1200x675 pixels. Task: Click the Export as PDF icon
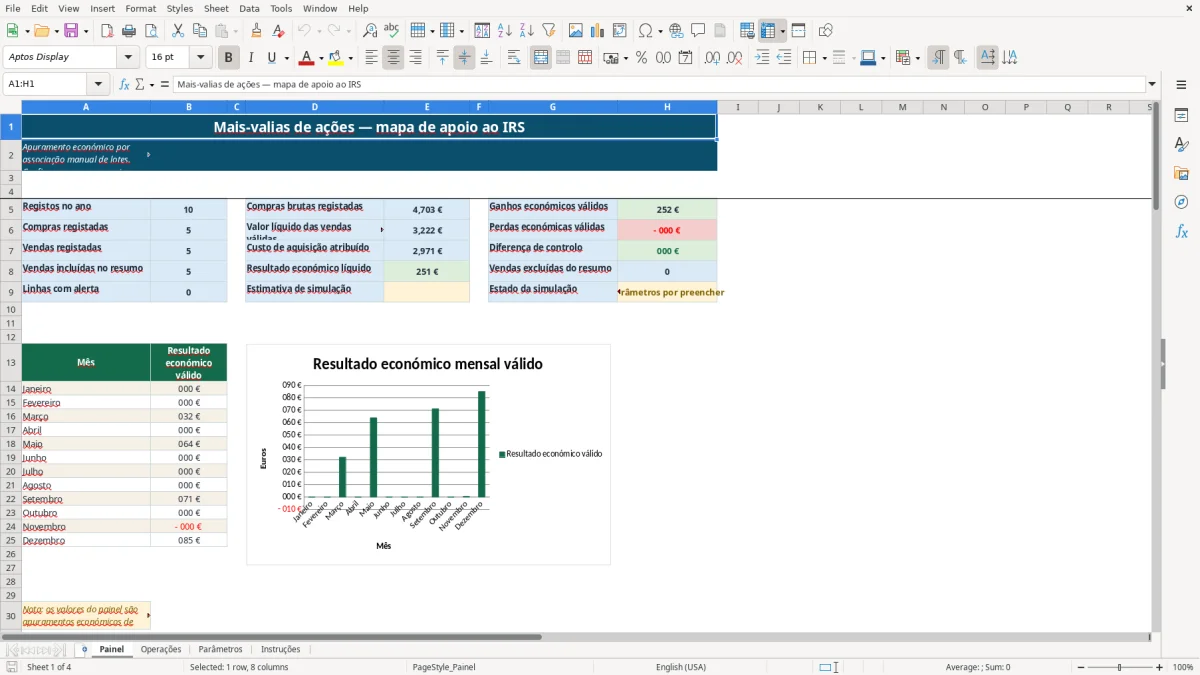click(107, 31)
